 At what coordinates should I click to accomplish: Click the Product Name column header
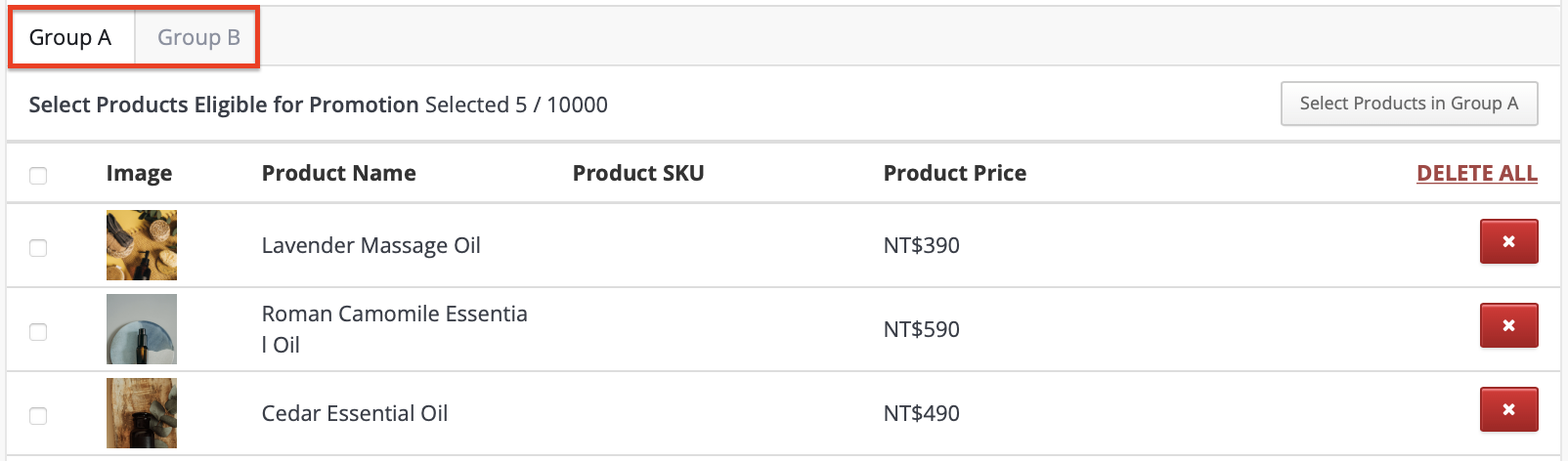tap(338, 173)
